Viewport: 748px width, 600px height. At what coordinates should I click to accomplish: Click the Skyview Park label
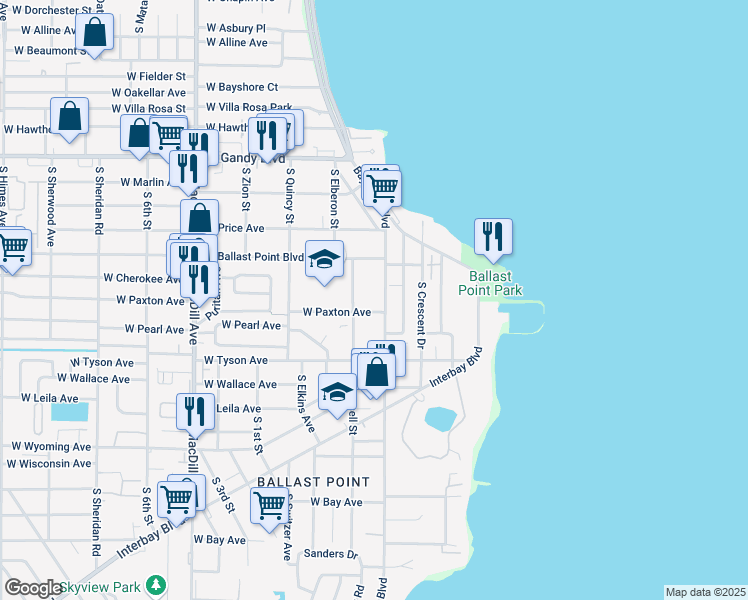pos(101,587)
